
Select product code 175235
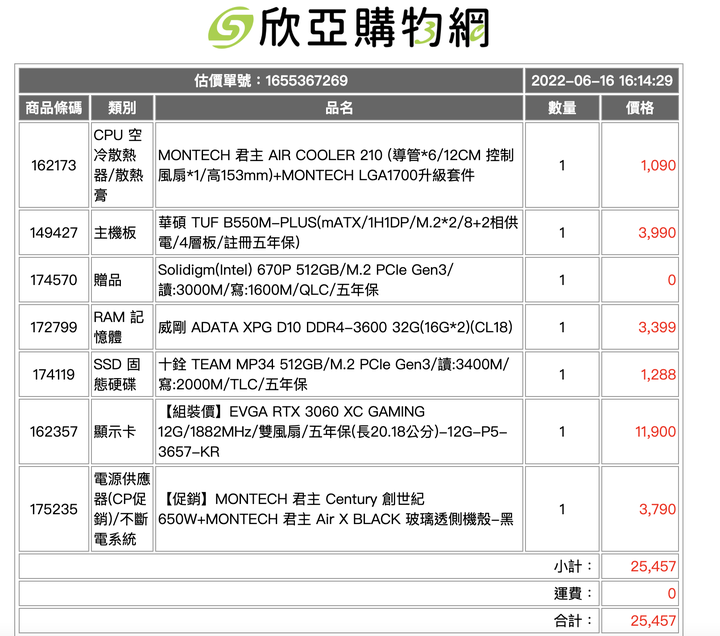tap(54, 509)
